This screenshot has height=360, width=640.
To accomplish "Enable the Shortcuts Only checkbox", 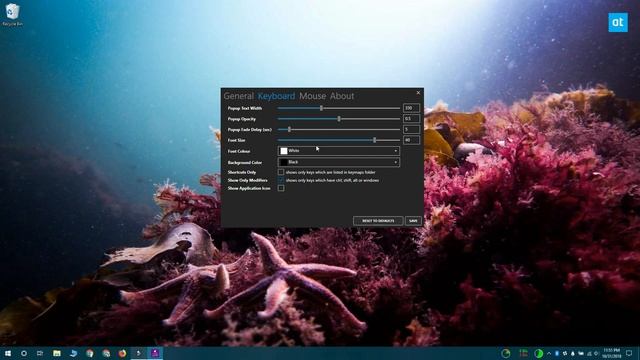I will (x=281, y=172).
